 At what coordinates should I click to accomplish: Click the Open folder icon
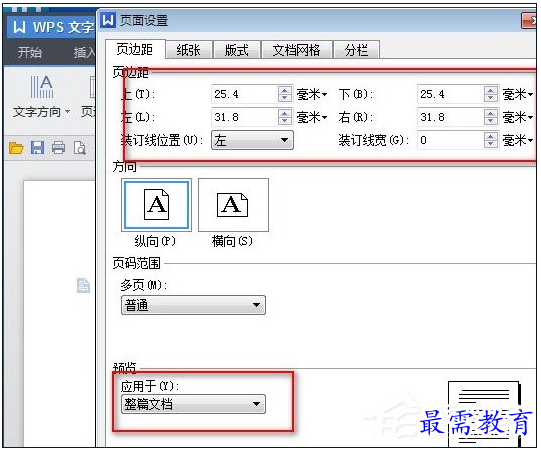coord(16,148)
